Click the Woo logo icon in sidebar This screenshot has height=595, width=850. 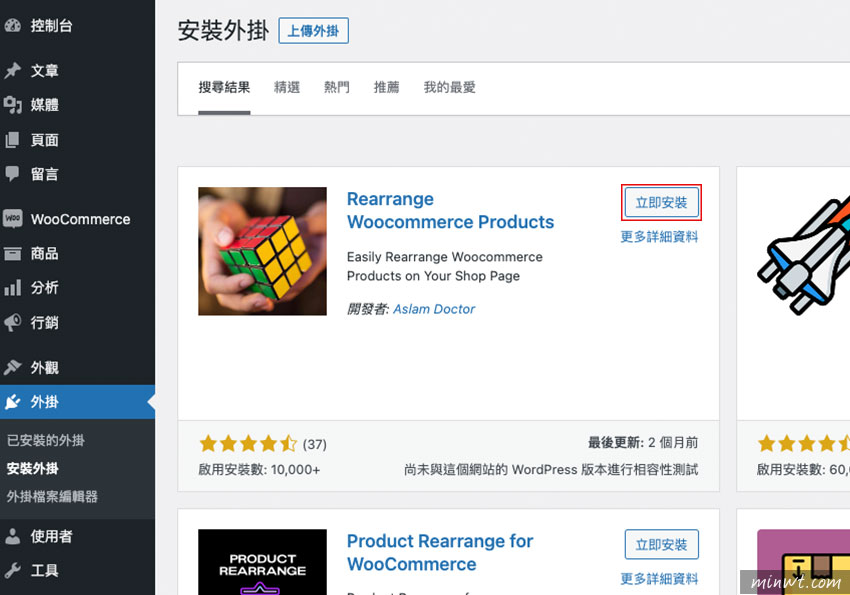(12, 219)
